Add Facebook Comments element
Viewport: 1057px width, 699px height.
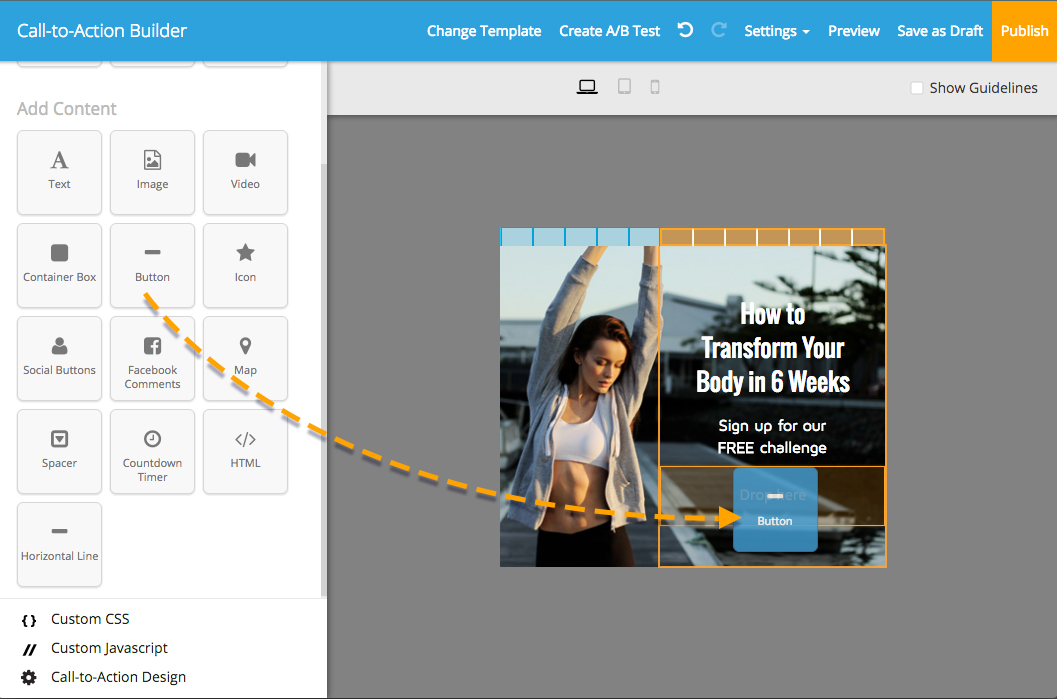(152, 359)
